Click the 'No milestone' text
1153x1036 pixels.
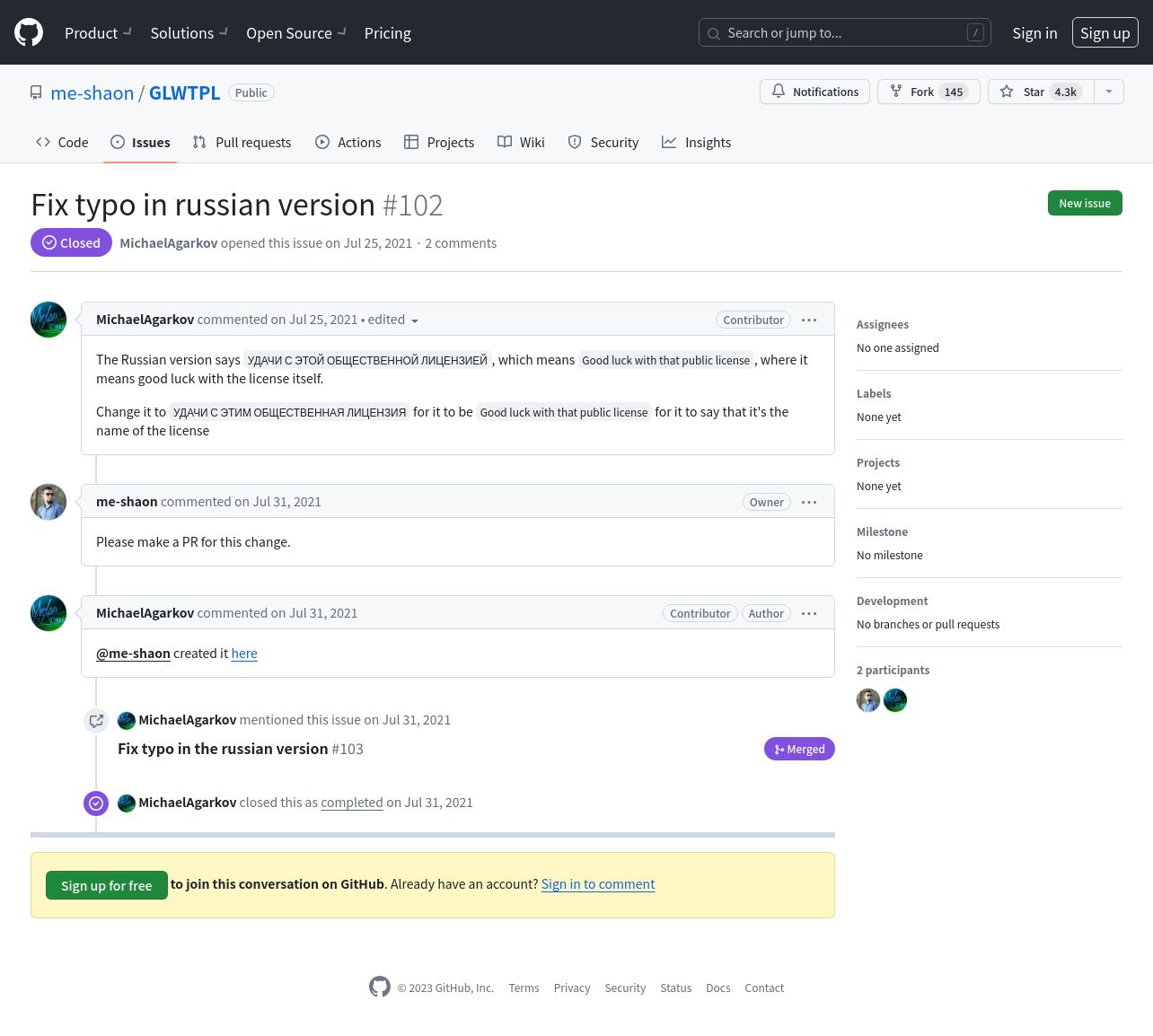890,556
